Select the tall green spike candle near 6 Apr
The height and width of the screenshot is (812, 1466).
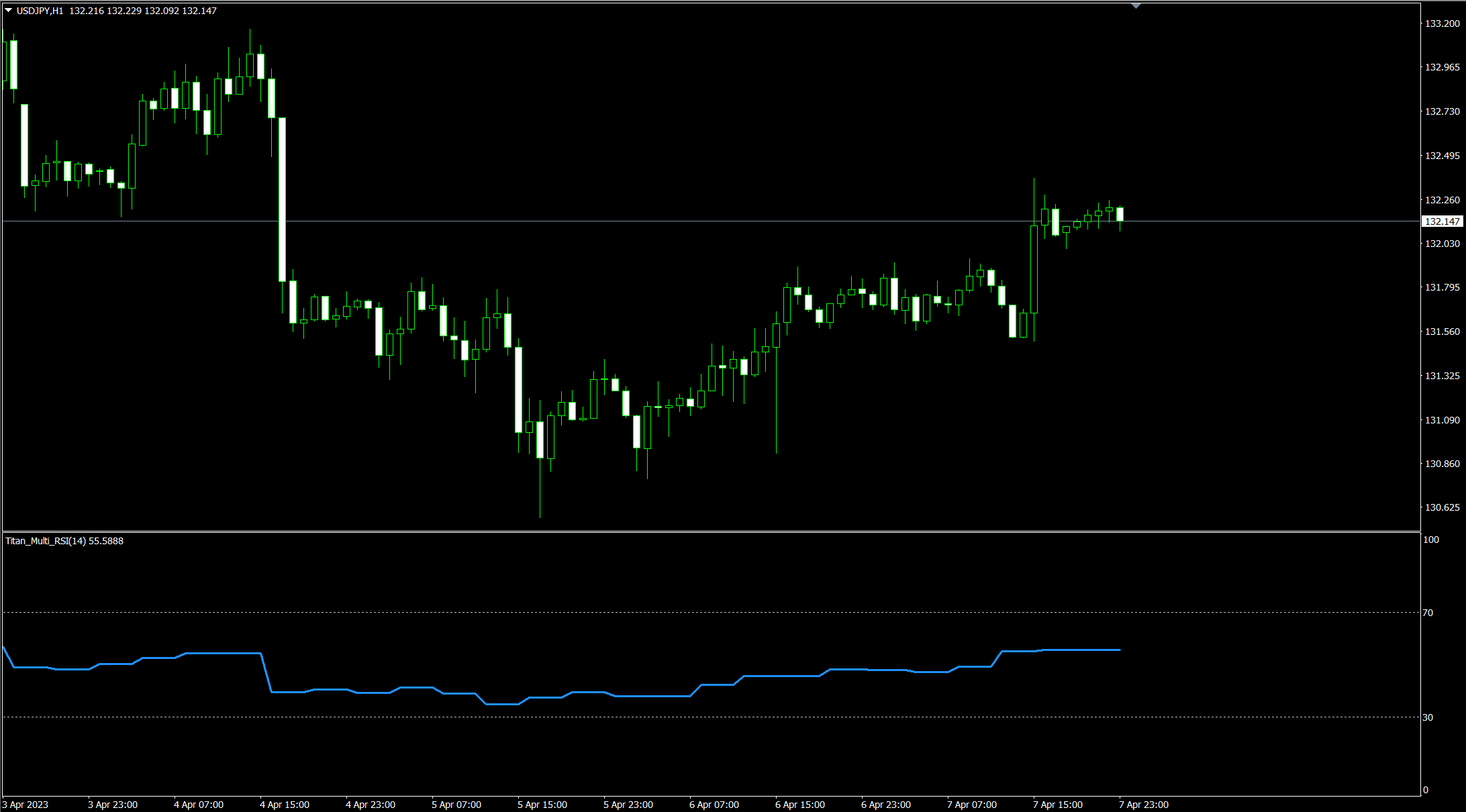tap(778, 336)
